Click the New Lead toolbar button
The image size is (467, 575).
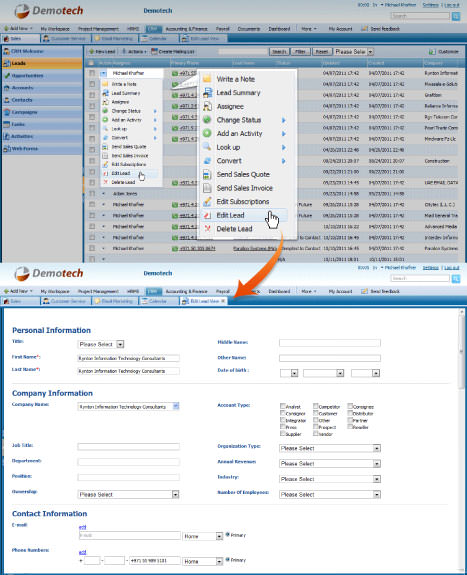pos(102,52)
